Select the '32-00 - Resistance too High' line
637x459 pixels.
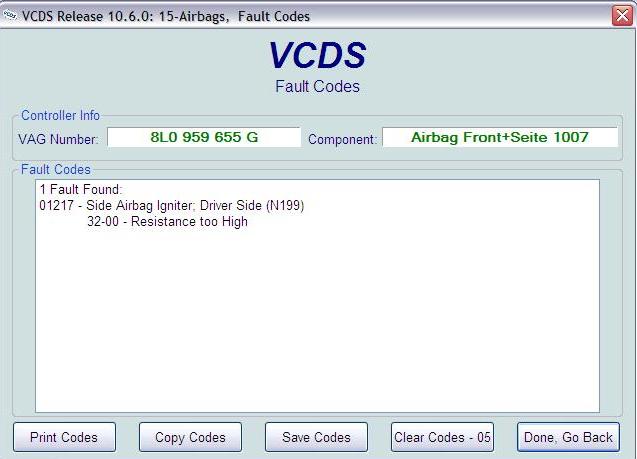point(167,222)
